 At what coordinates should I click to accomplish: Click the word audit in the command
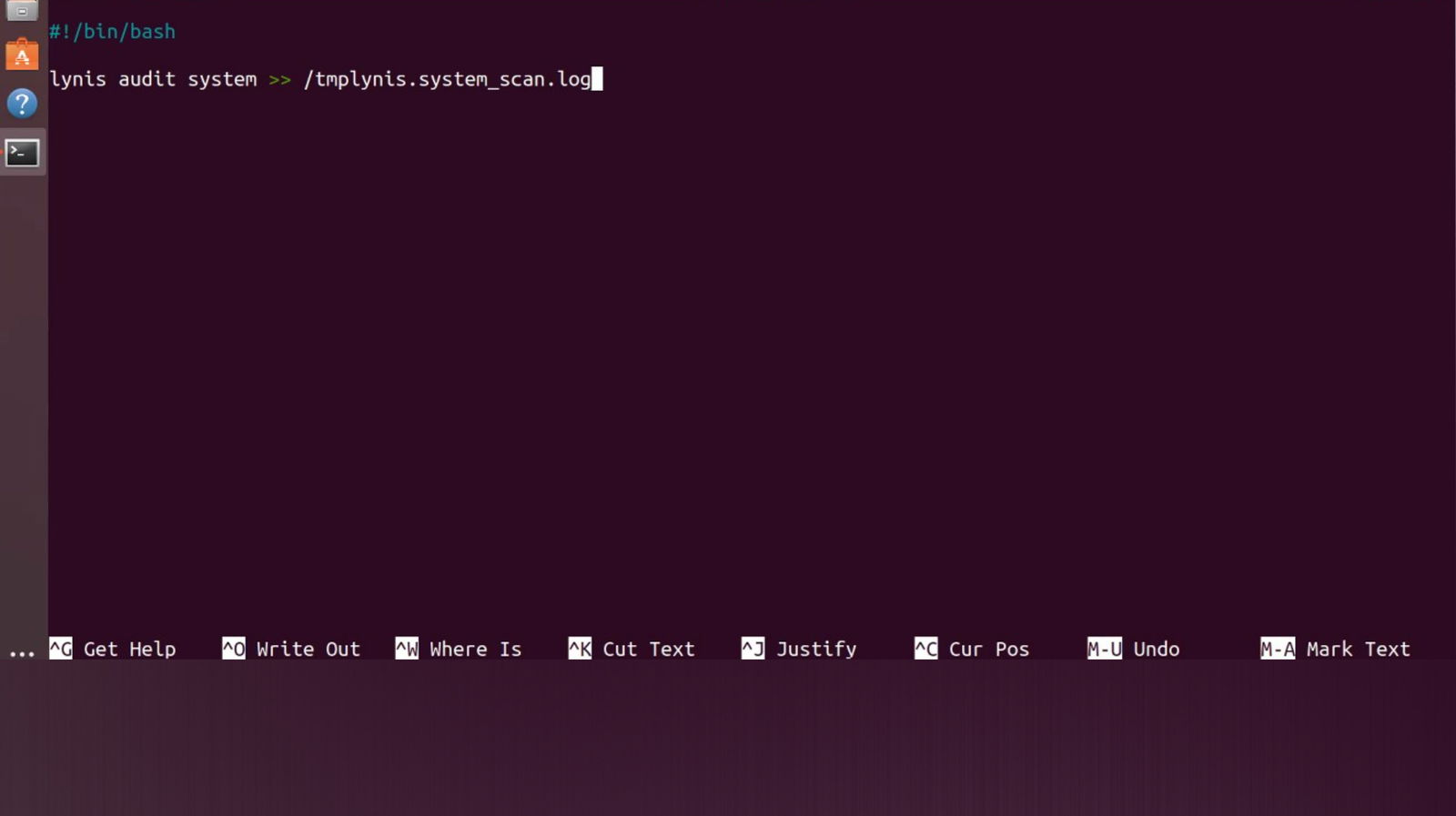tap(147, 79)
